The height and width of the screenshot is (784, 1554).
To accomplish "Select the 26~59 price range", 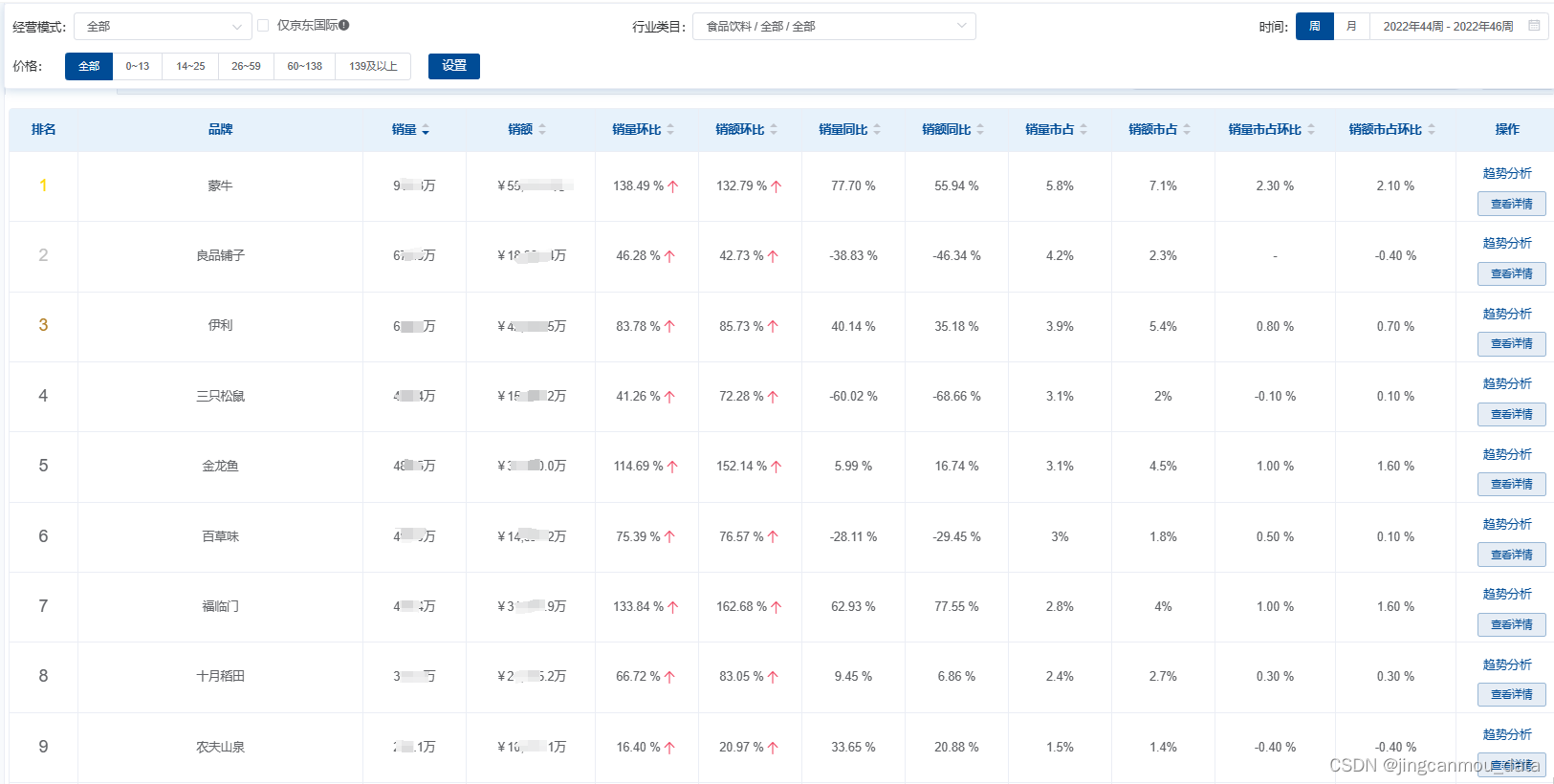I will pos(246,66).
